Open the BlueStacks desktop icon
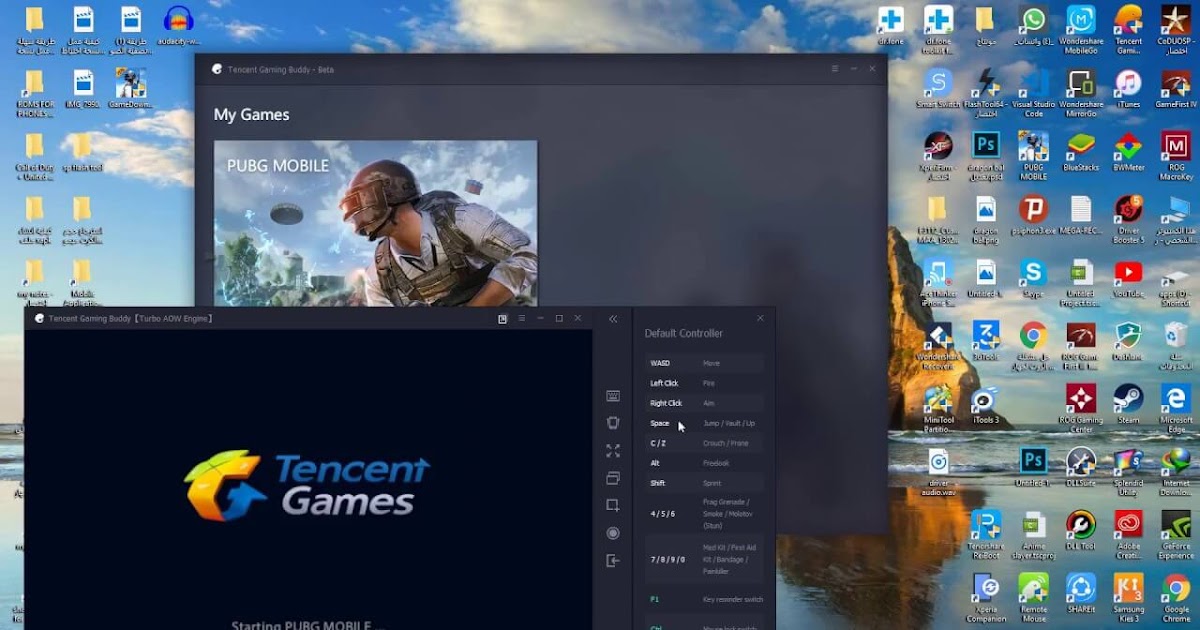 [x=1081, y=152]
